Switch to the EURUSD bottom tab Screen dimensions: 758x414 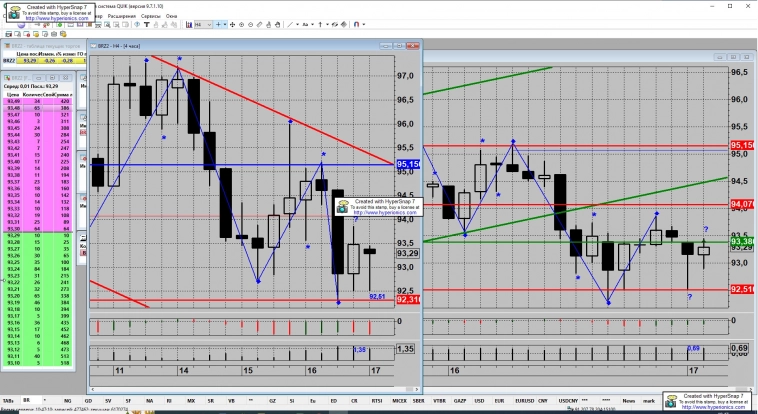click(x=525, y=399)
